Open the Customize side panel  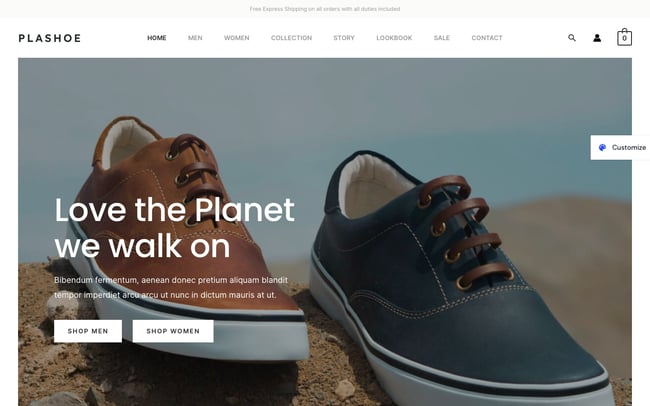point(621,147)
